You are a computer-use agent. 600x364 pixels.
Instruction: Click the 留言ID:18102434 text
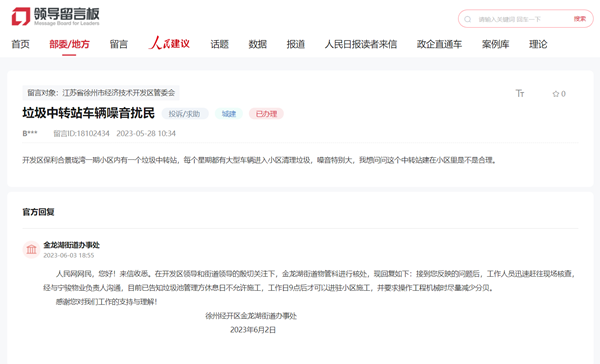tap(81, 134)
